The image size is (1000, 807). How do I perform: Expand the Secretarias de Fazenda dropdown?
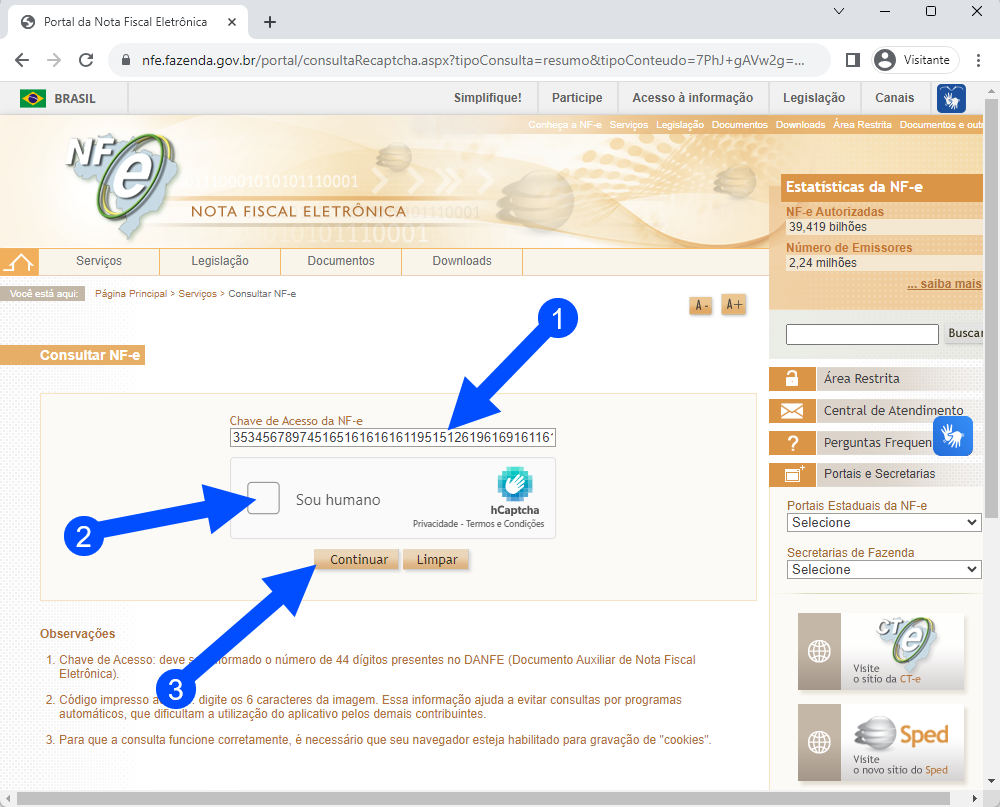[x=884, y=570]
